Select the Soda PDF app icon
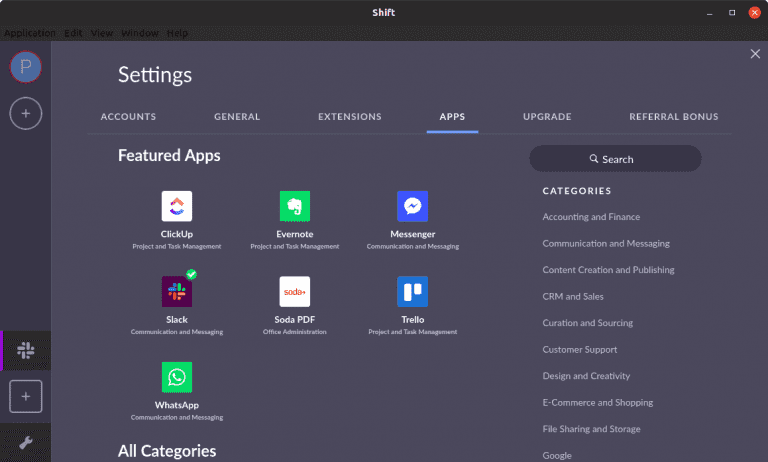This screenshot has width=768, height=462. 295,292
